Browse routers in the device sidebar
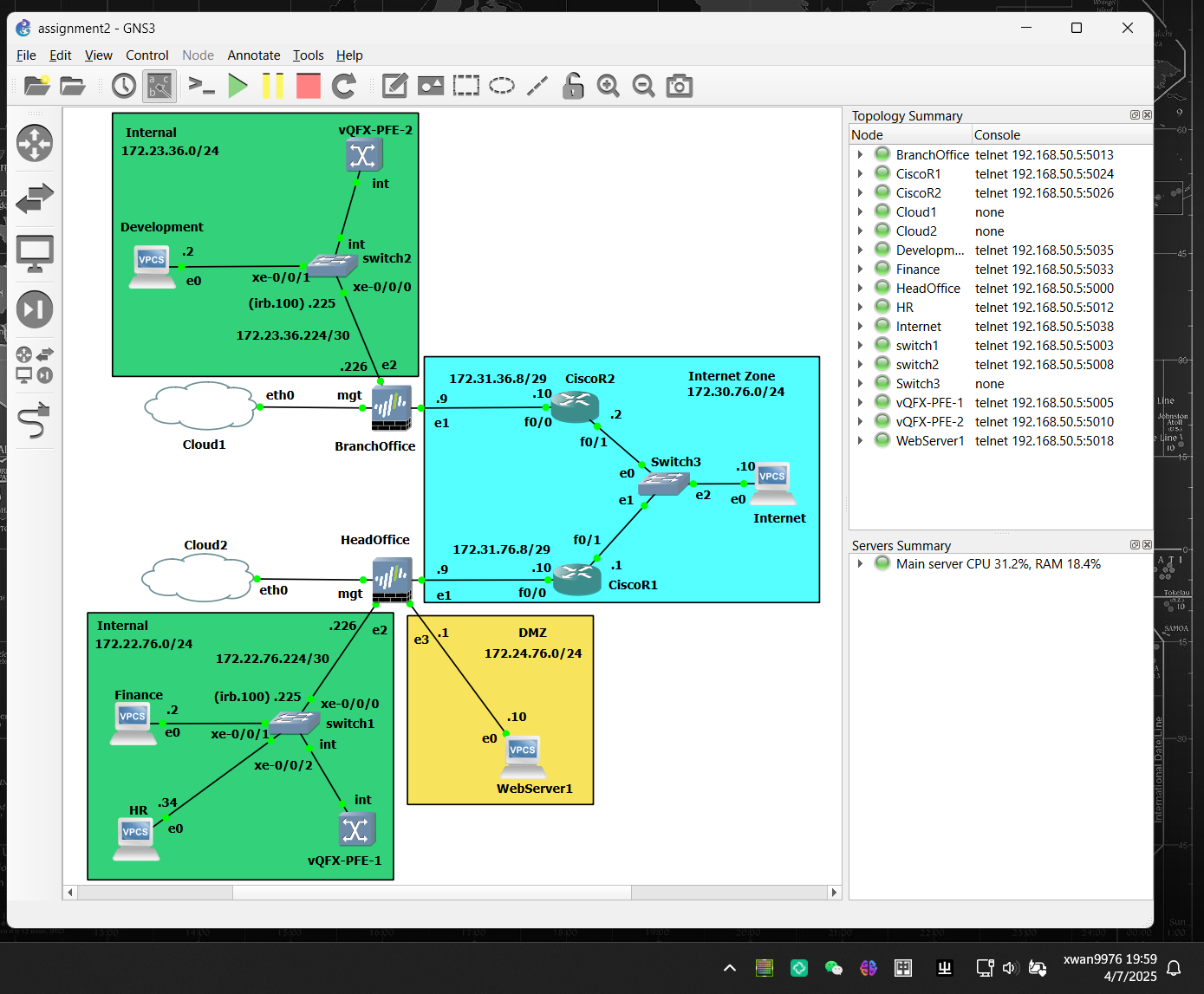The image size is (1204, 994). [x=35, y=143]
